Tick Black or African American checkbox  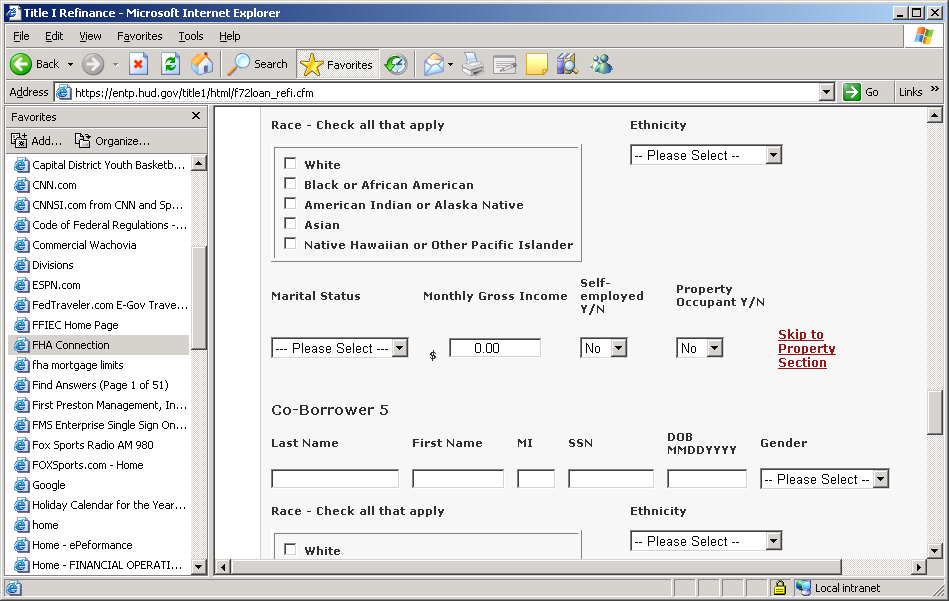point(290,184)
